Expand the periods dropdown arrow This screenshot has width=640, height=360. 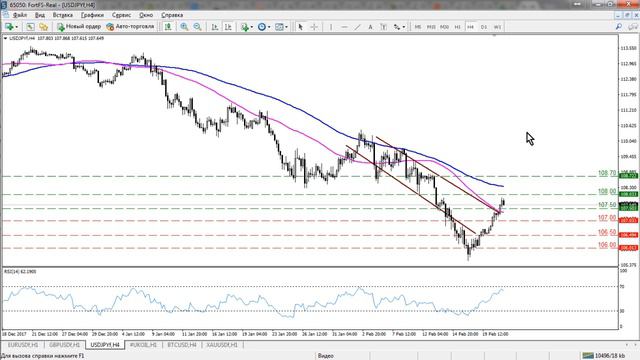tap(269, 27)
